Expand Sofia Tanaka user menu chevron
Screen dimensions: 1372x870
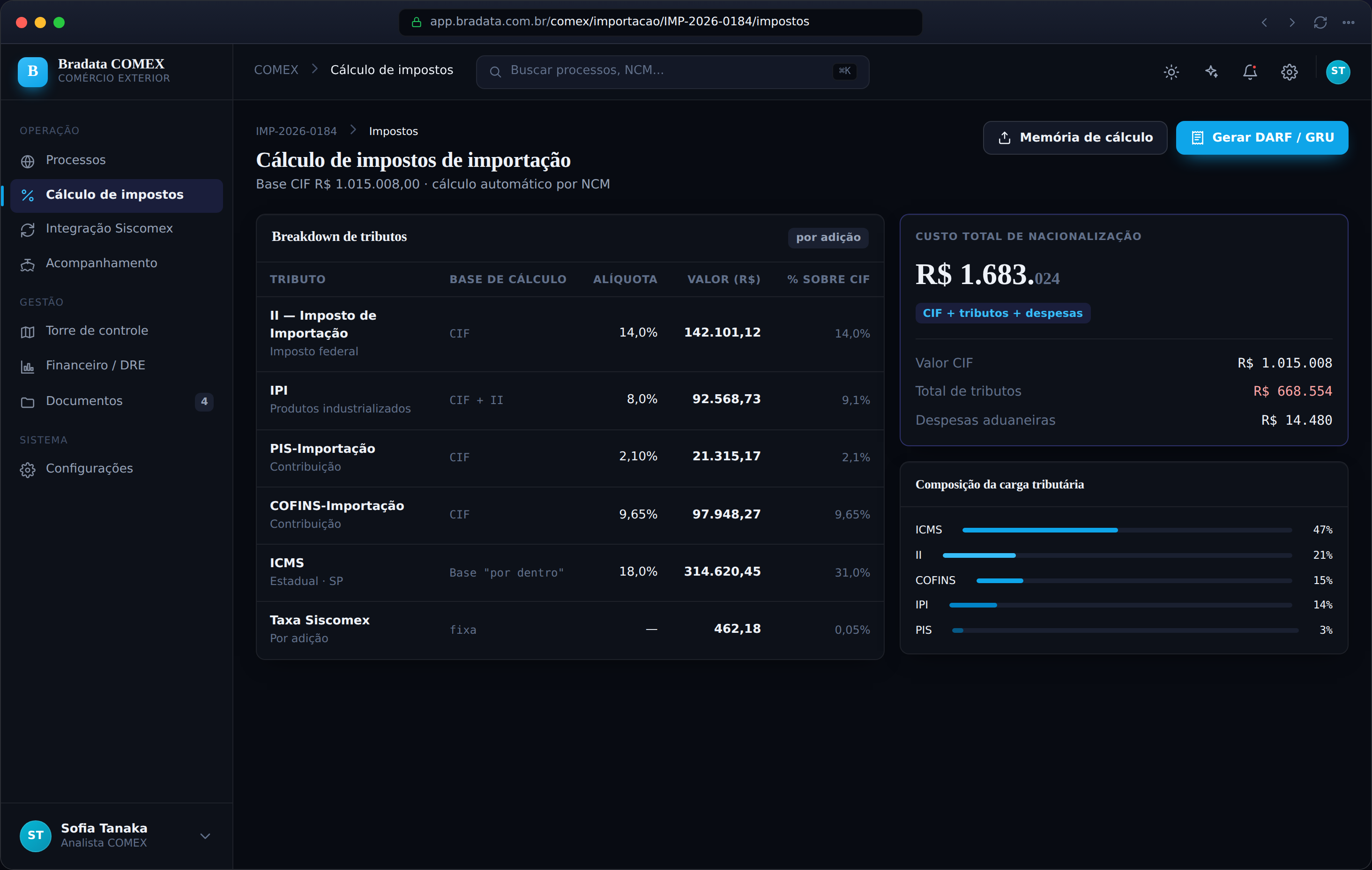(205, 836)
